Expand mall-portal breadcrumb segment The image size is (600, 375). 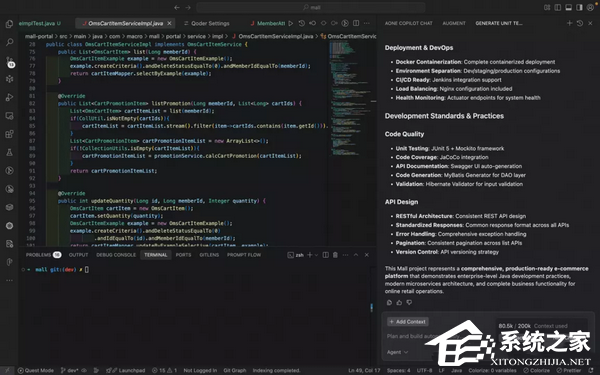pyautogui.click(x=39, y=36)
